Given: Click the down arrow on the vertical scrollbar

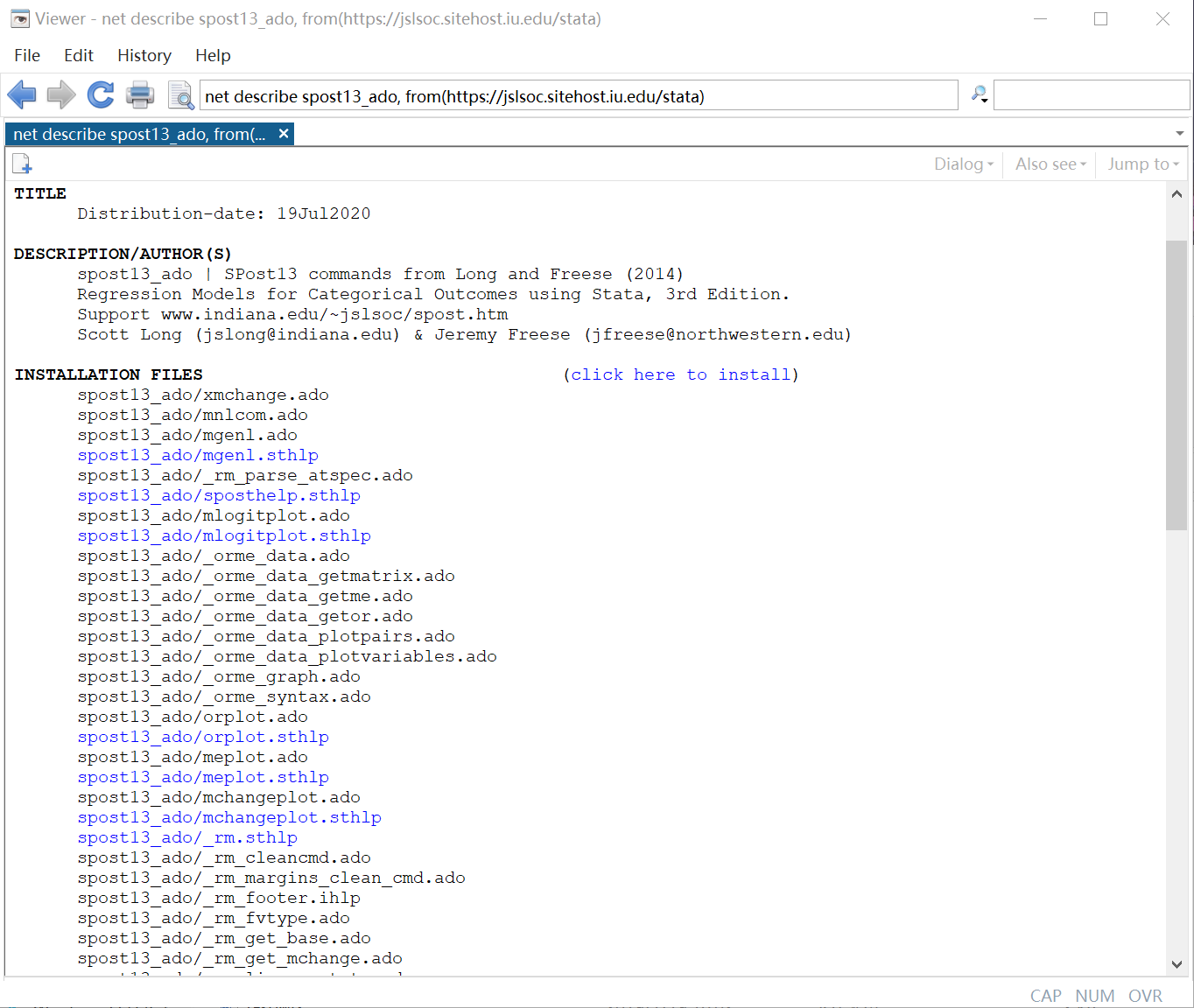Looking at the screenshot, I should tap(1177, 963).
